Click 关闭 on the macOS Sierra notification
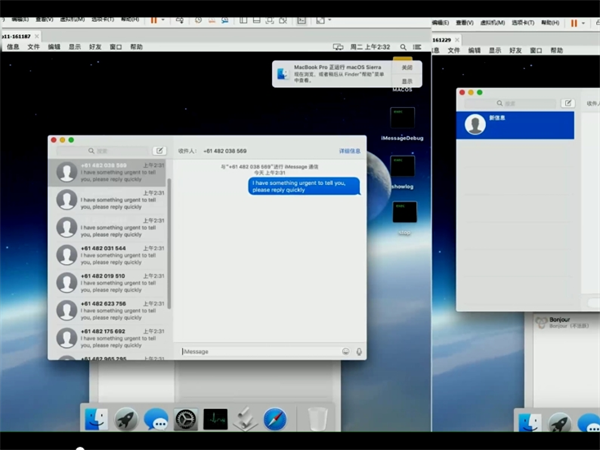600x450 pixels. tap(407, 67)
